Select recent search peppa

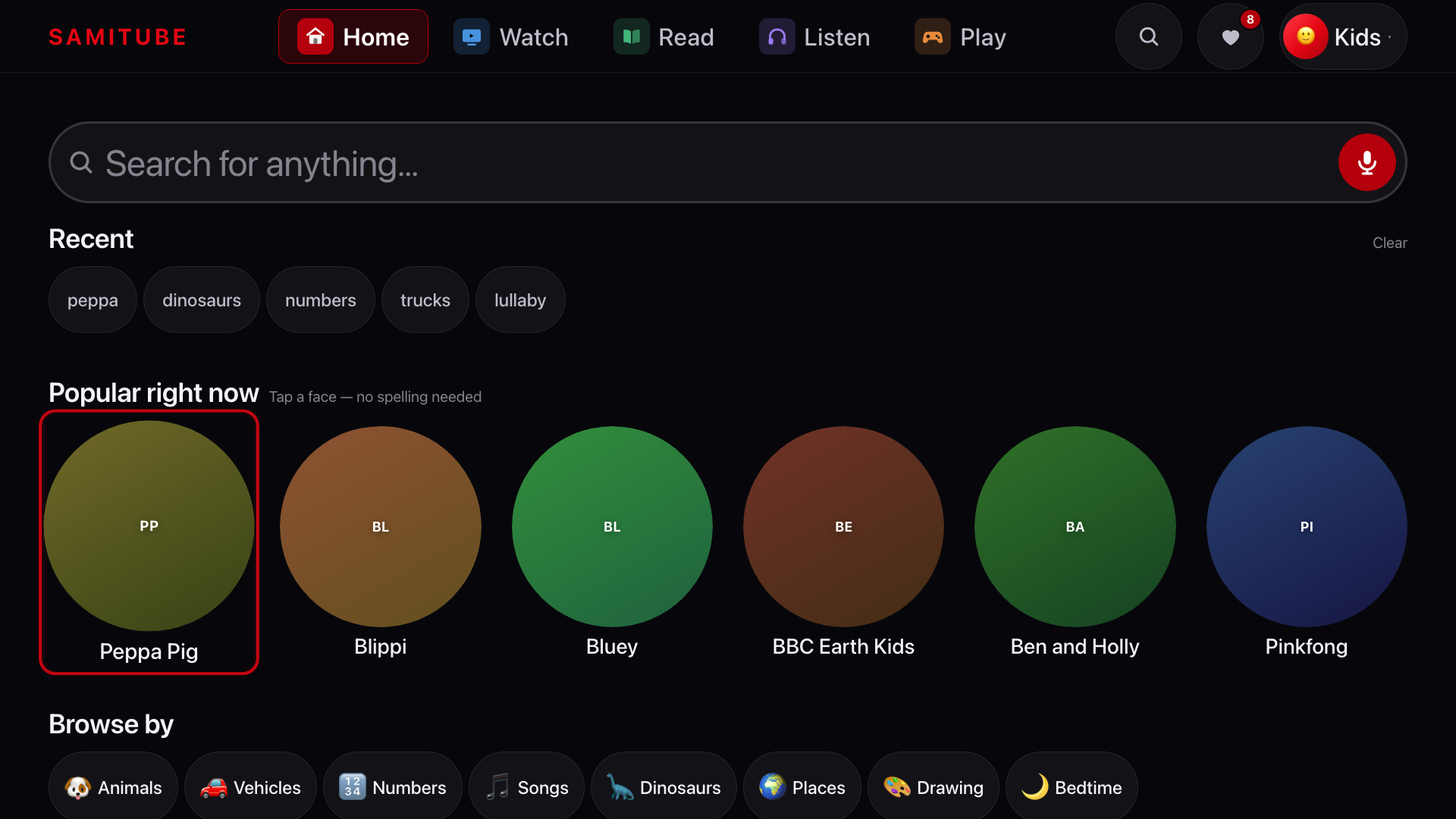(93, 300)
